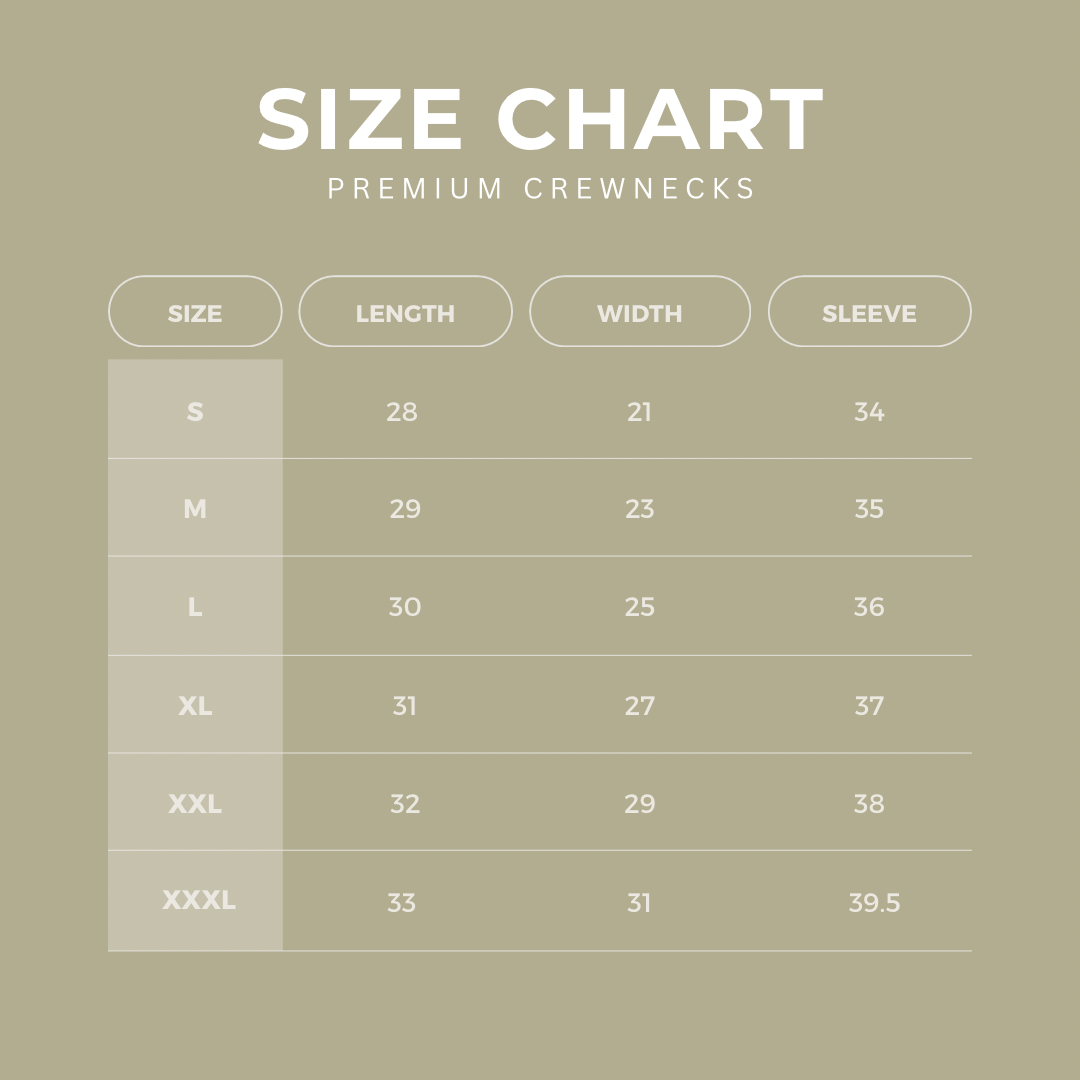Select the WIDTH column header pill

639,312
